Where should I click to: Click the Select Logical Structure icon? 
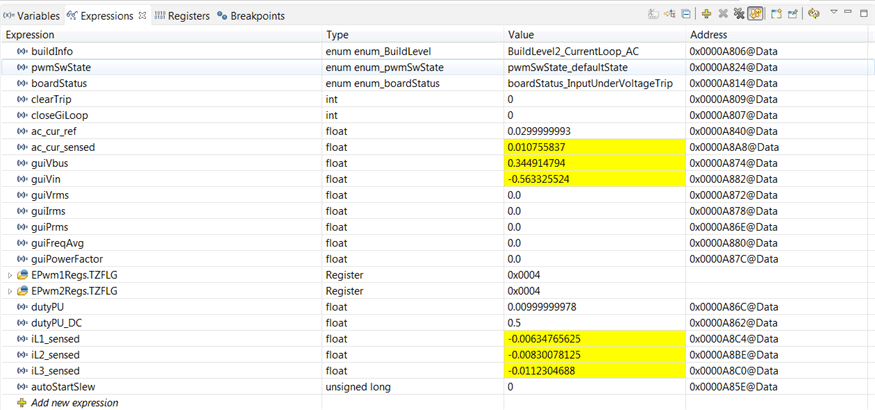click(670, 15)
